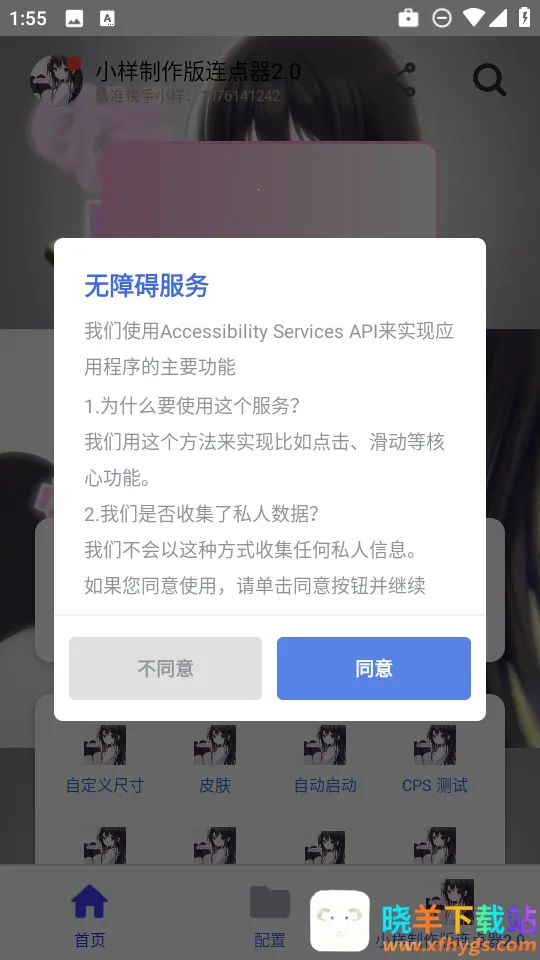
Task: Open the CPS 测试 icon
Action: 435,745
